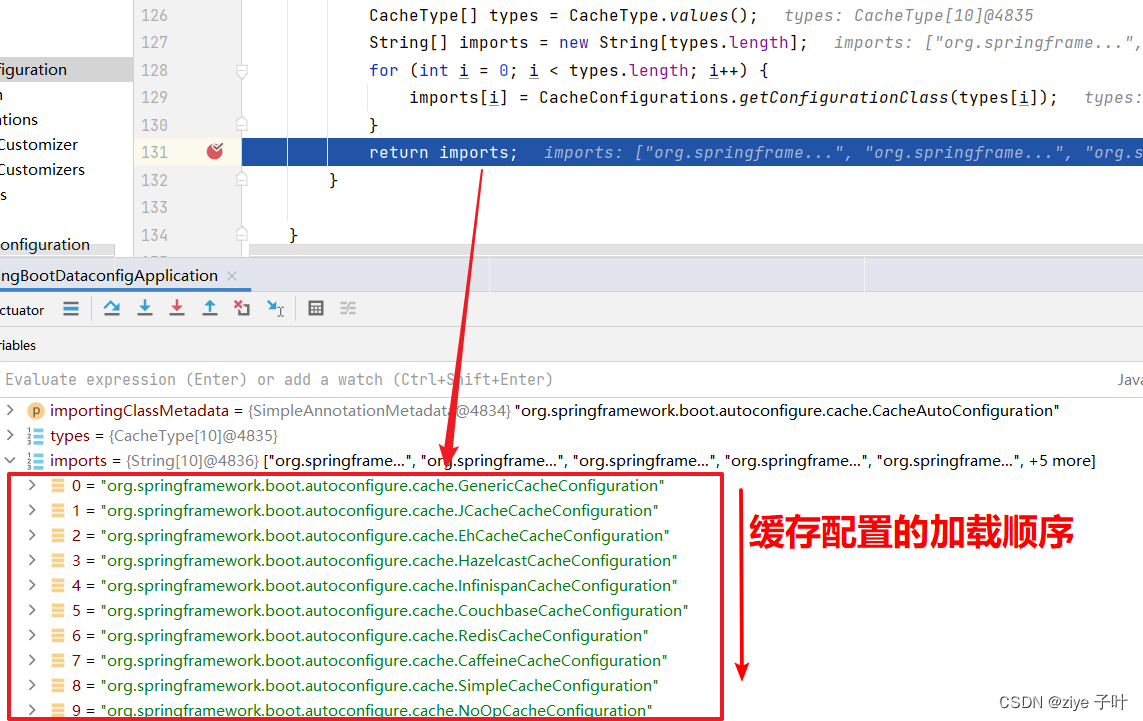1143x721 pixels.
Task: Select the CaffeineCacheConfiguration string entry
Action: pos(384,660)
